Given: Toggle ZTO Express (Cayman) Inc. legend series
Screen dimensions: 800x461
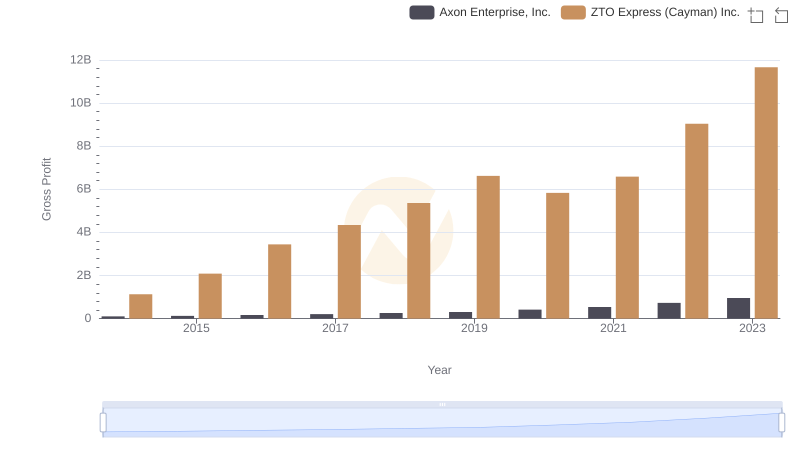Looking at the screenshot, I should click(x=650, y=12).
